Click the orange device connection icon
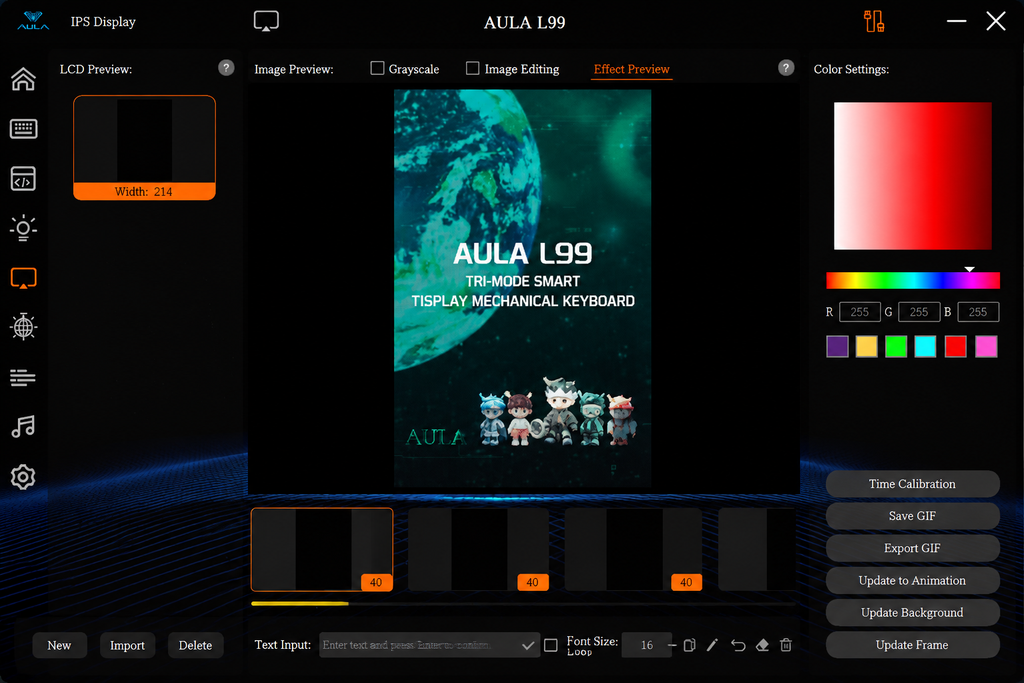This screenshot has height=683, width=1024. coord(874,21)
